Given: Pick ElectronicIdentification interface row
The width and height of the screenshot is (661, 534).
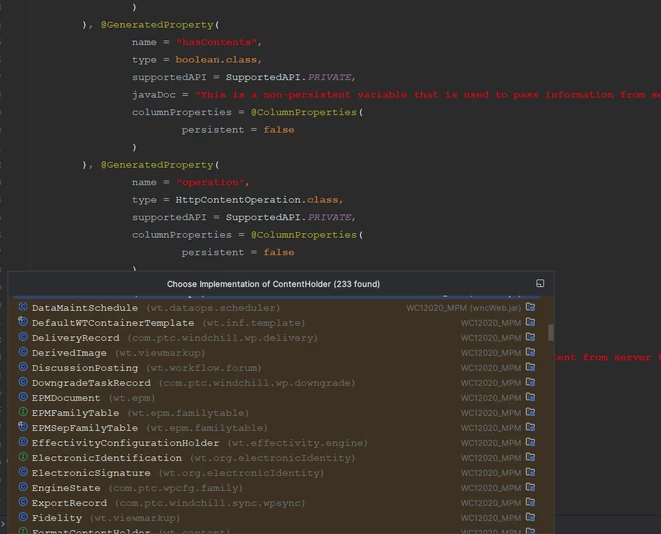Looking at the screenshot, I should 277,458.
